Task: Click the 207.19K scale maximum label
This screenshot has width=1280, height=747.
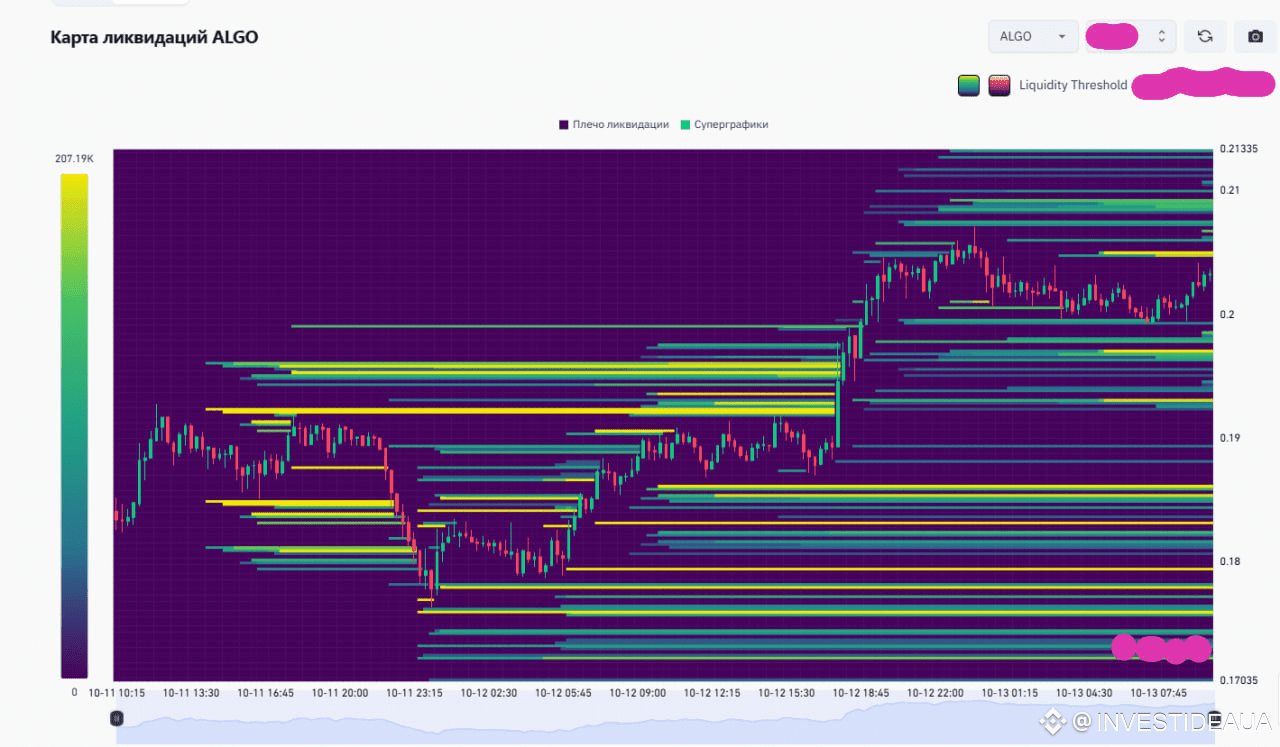Action: coord(74,159)
